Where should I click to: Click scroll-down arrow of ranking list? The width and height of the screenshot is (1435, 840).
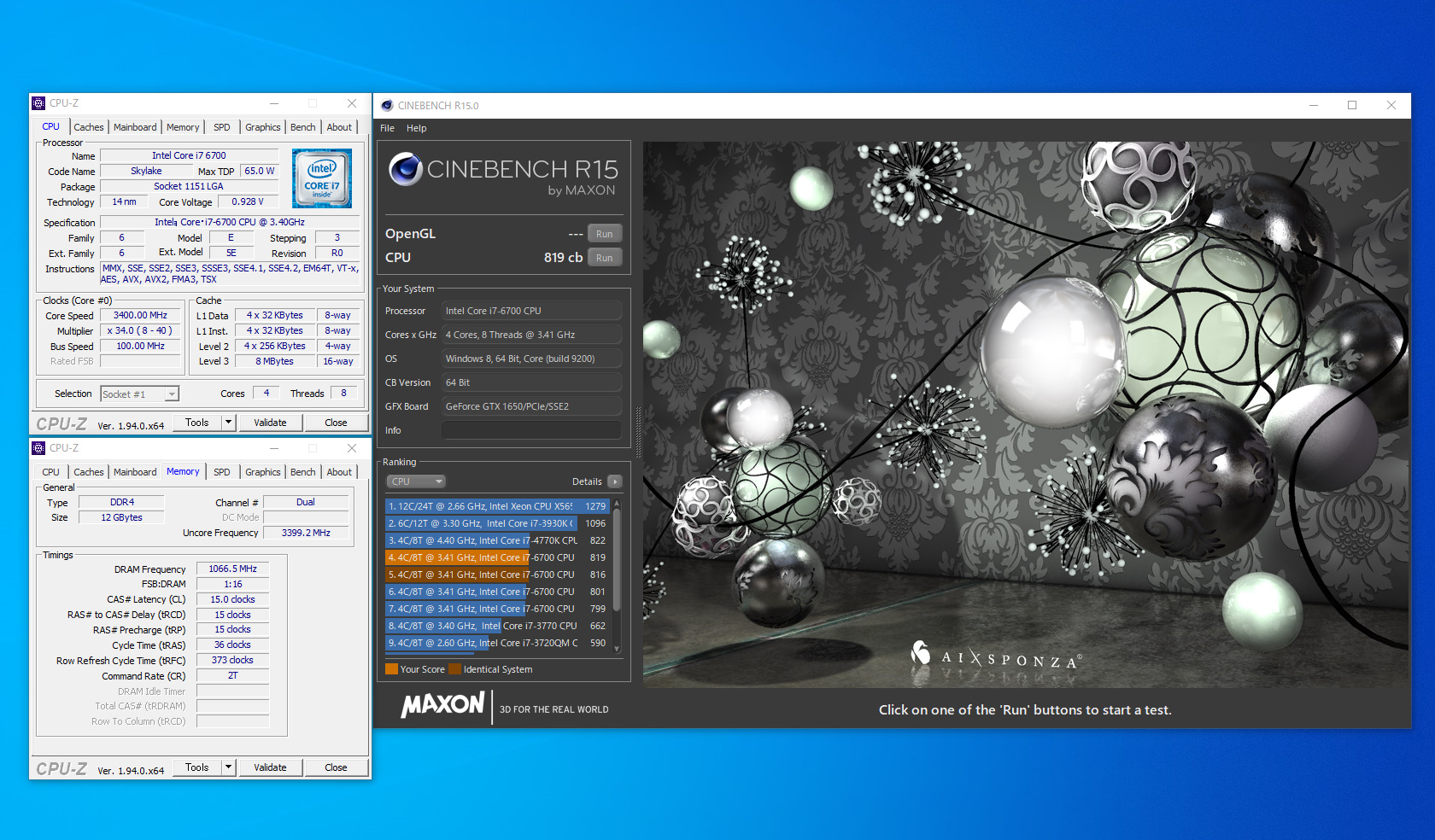pyautogui.click(x=617, y=650)
